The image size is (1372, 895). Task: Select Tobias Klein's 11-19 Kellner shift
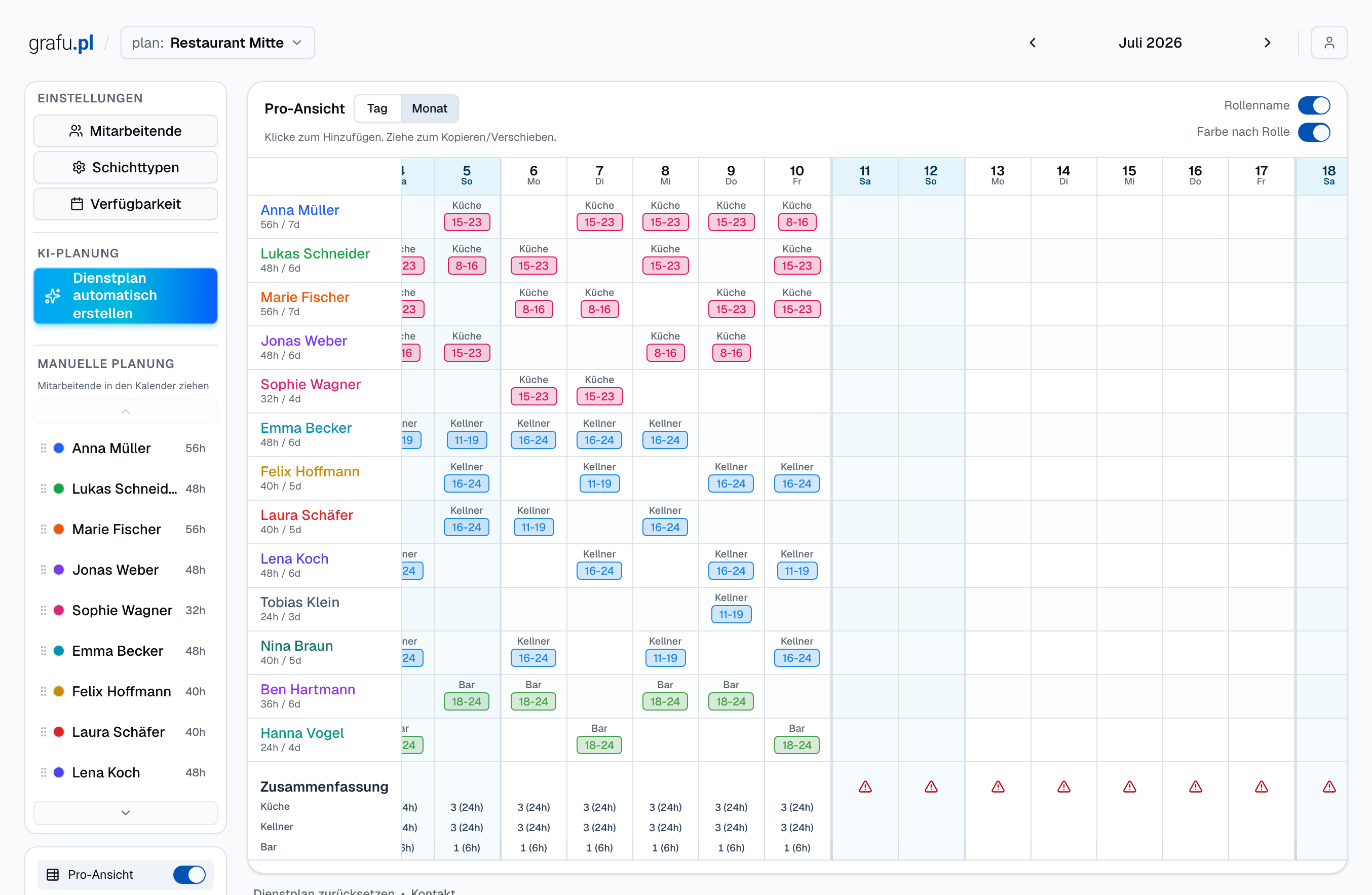[731, 614]
